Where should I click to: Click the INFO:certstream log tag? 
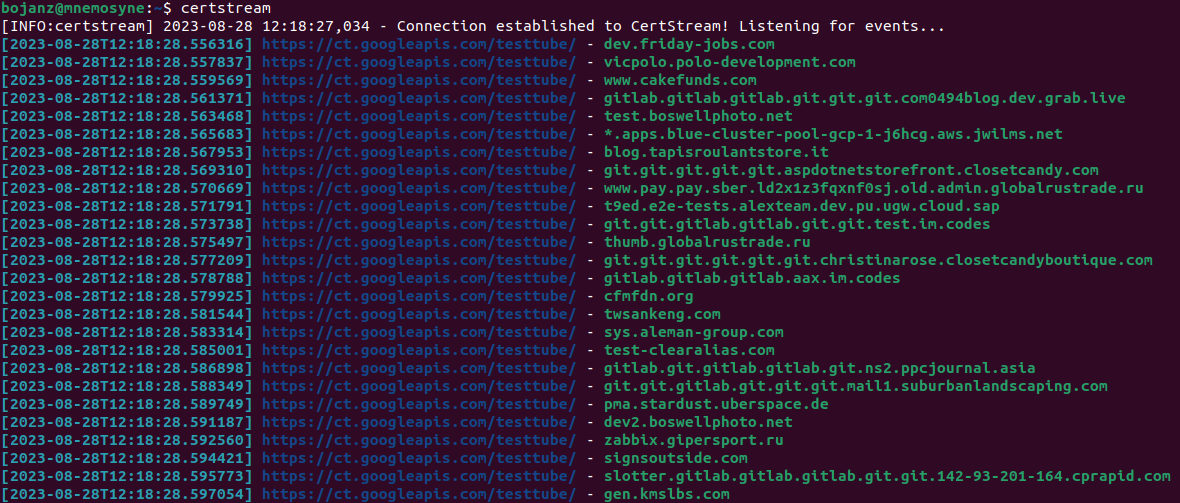tap(67, 26)
